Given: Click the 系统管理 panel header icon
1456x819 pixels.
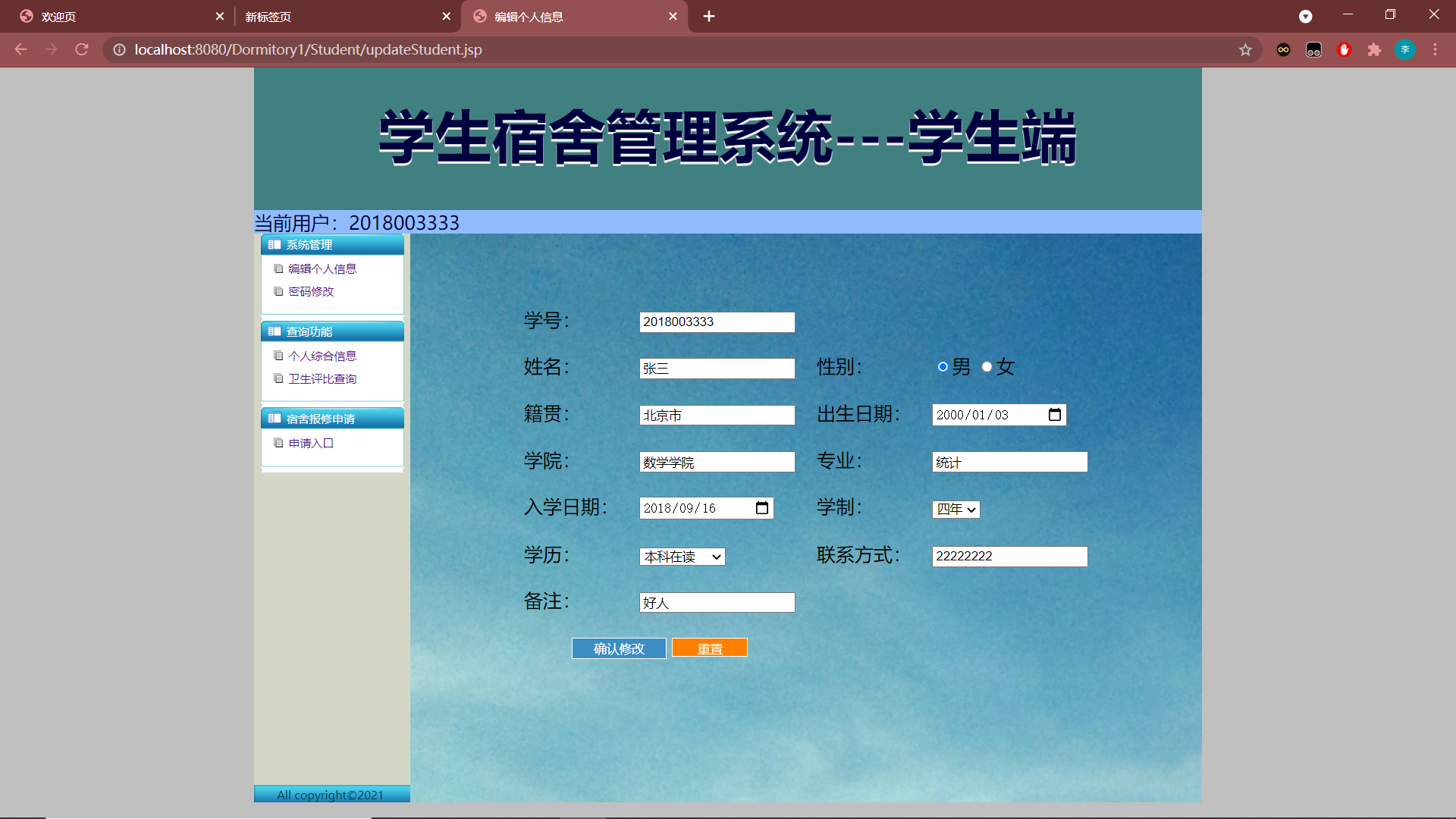Looking at the screenshot, I should 275,244.
